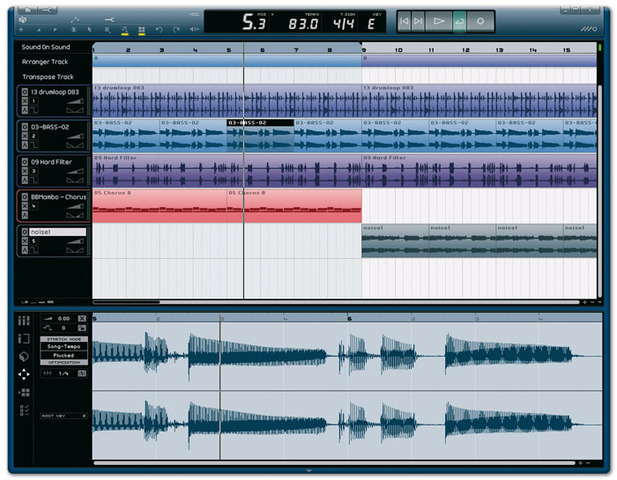
Task: Open the Media Bay cube icon
Action: (x=24, y=356)
